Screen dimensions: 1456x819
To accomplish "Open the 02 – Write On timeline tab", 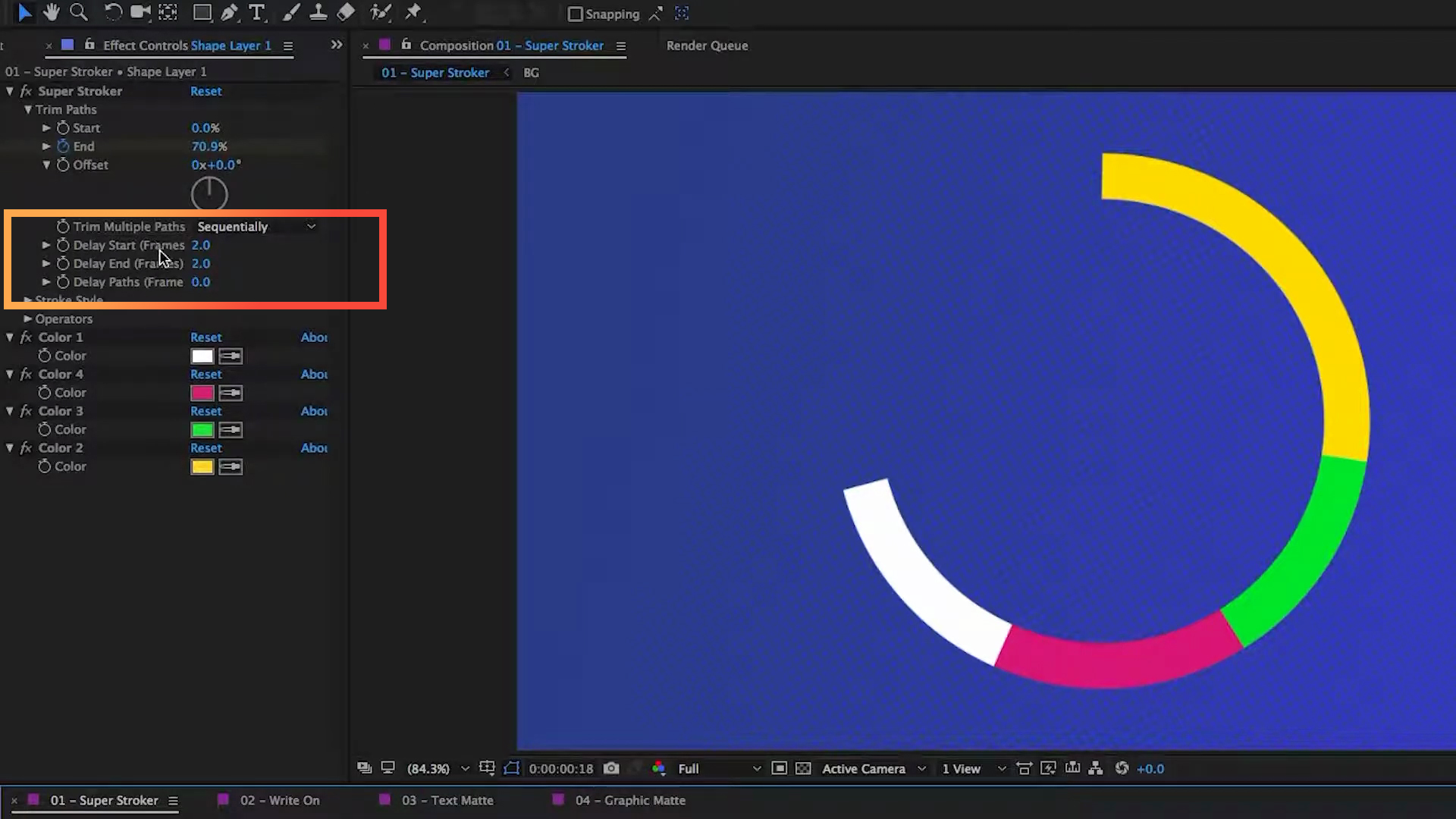I will (280, 800).
